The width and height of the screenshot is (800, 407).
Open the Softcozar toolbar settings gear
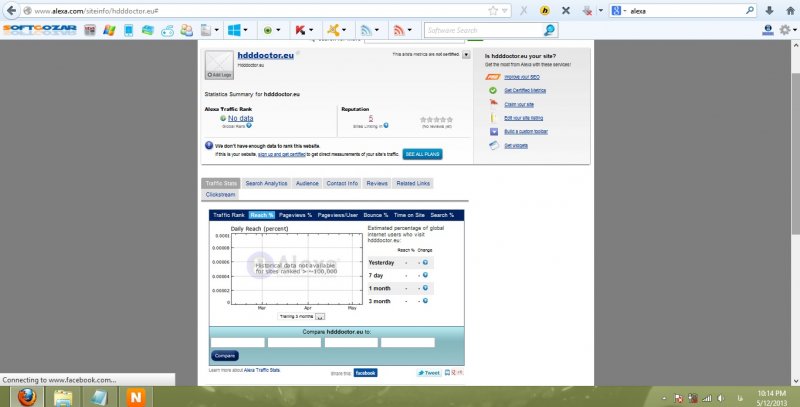(x=787, y=31)
